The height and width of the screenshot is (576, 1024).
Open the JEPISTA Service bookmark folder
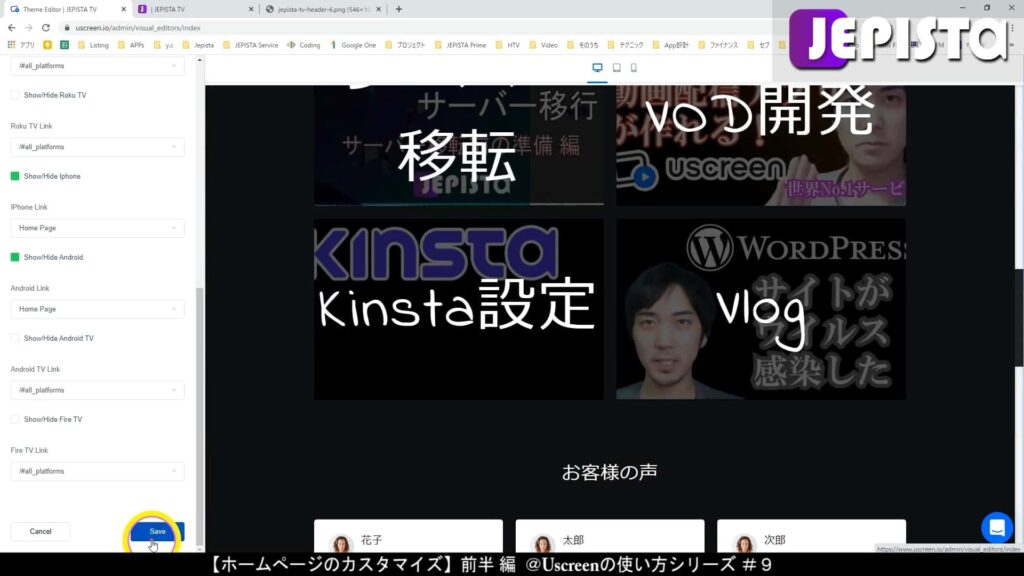click(x=250, y=45)
